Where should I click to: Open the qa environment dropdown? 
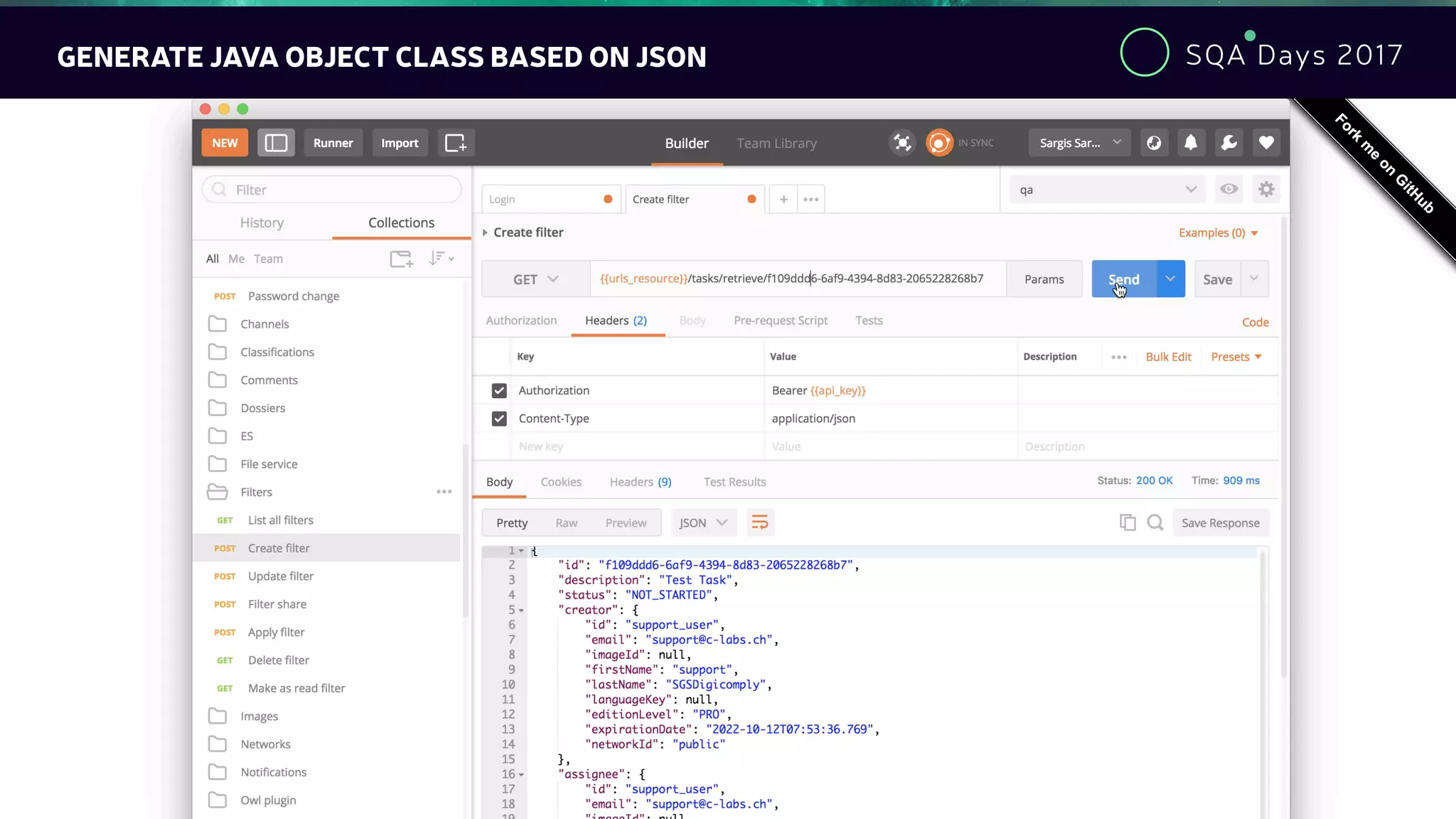[x=1107, y=190]
